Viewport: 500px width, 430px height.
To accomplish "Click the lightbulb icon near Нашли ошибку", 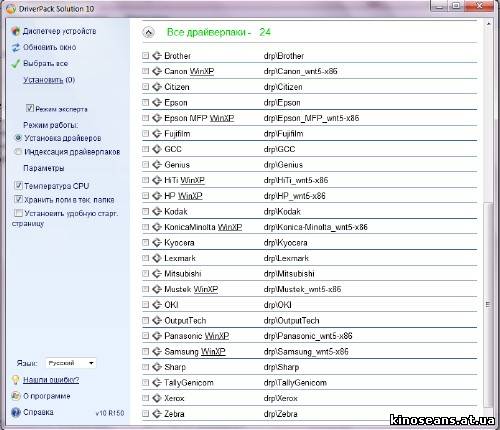I will [x=15, y=380].
